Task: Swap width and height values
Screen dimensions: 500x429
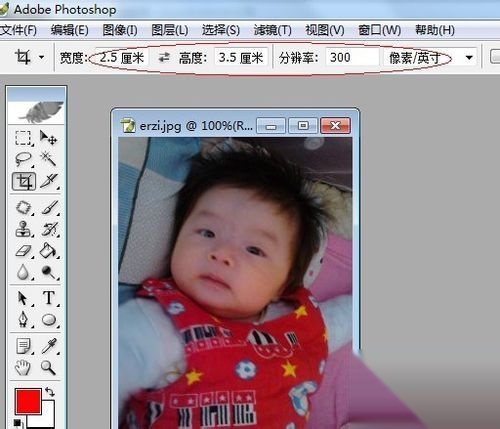Action: coord(164,58)
